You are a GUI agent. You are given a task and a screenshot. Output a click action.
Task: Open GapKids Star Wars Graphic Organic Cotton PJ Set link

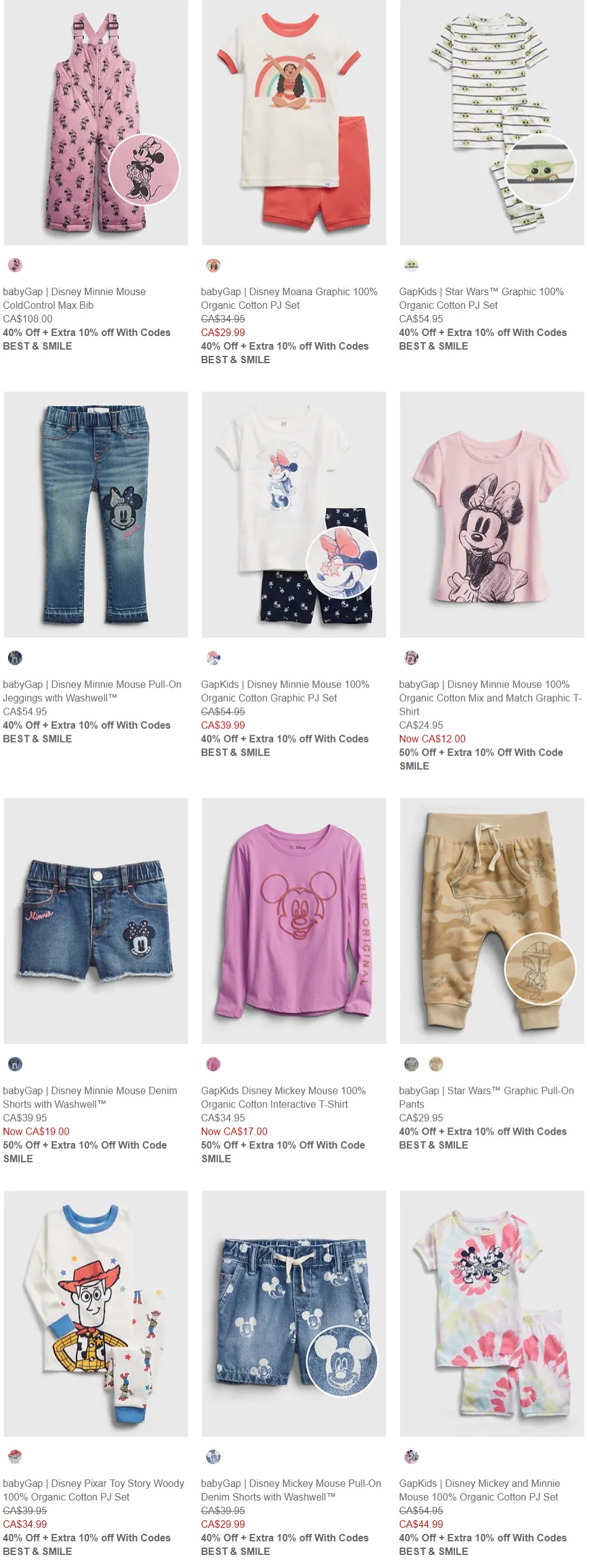(482, 298)
